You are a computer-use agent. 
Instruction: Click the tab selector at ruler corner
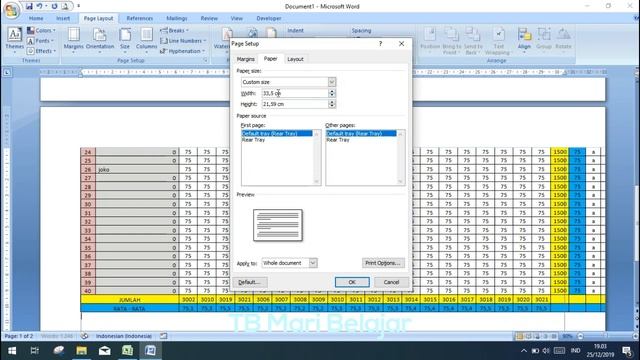7,72
